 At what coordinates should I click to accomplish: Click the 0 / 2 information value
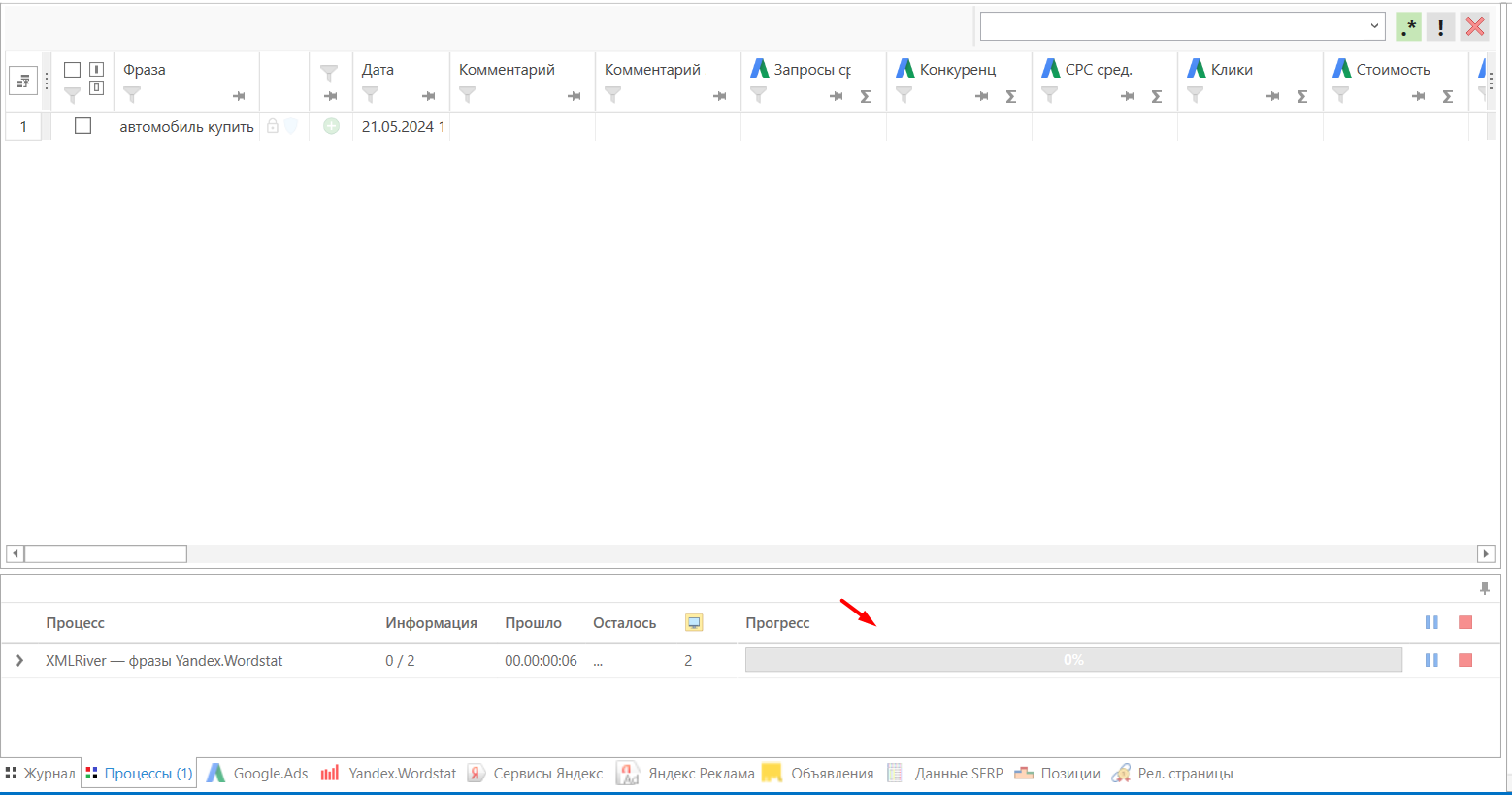(x=400, y=661)
